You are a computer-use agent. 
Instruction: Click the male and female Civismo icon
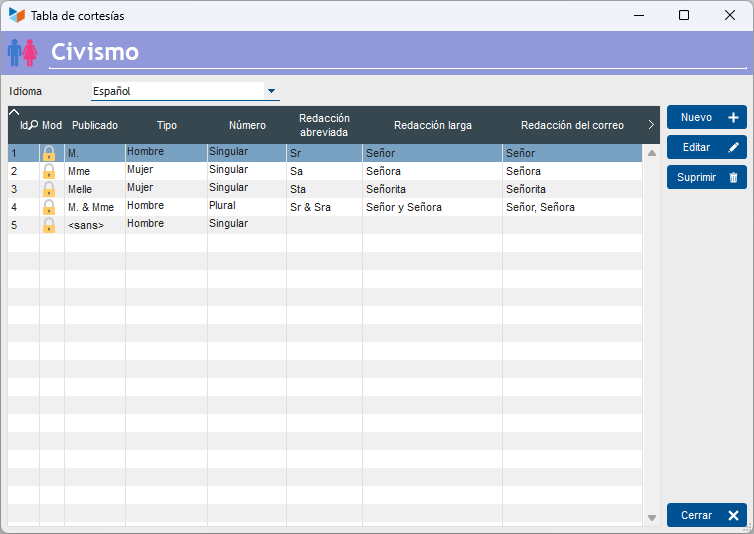tap(23, 52)
